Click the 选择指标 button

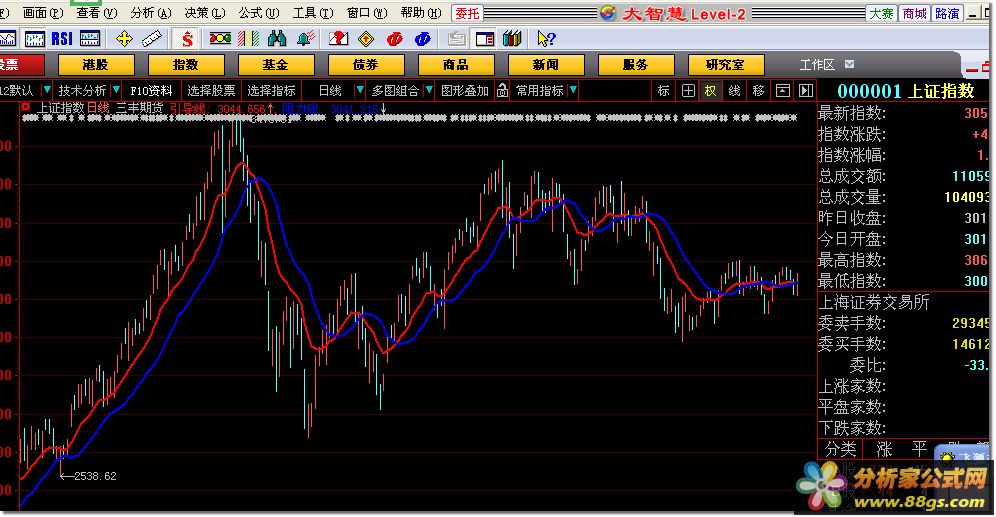click(x=272, y=91)
